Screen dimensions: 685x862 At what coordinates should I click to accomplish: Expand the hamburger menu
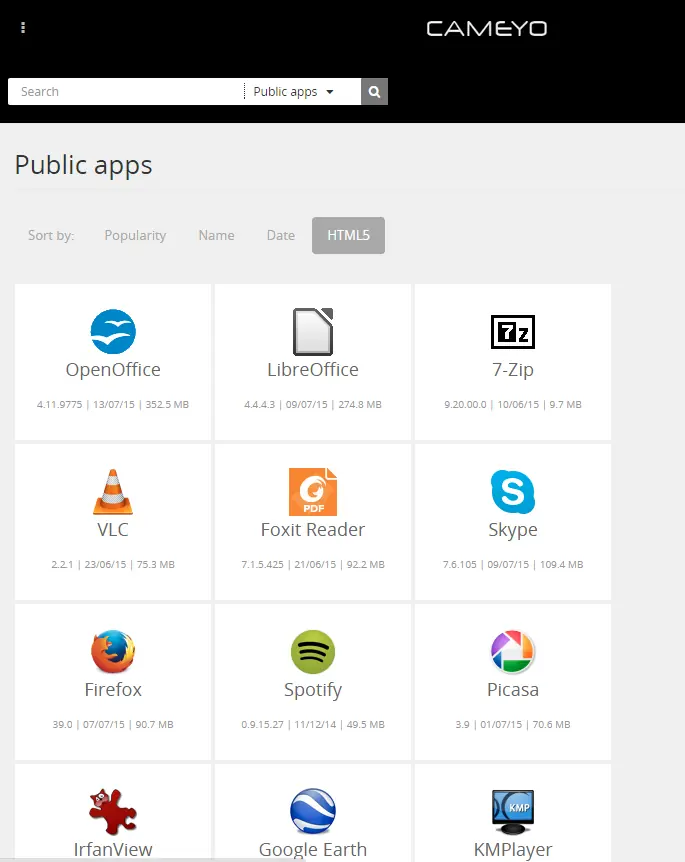point(23,27)
